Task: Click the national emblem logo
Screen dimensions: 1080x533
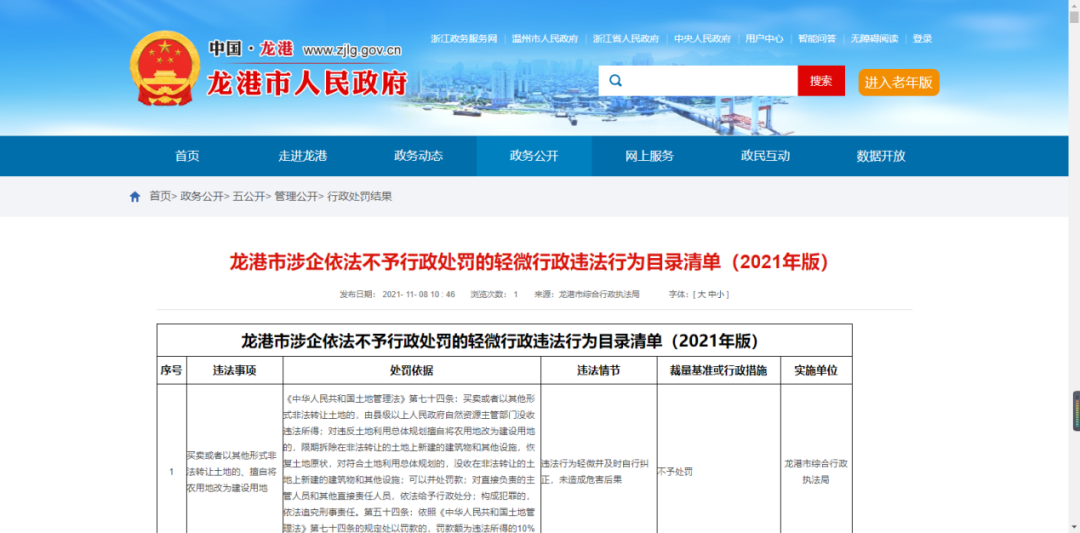Action: 165,68
